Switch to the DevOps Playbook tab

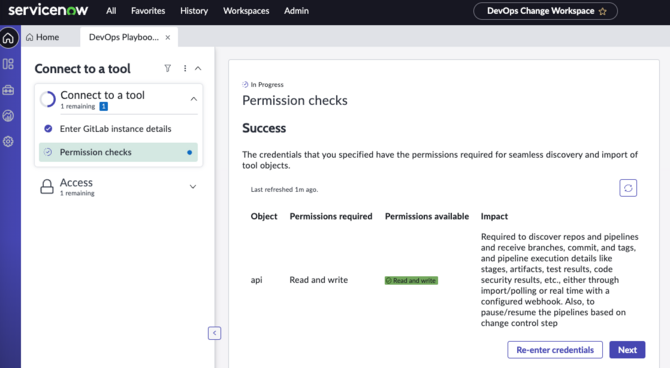[123, 37]
